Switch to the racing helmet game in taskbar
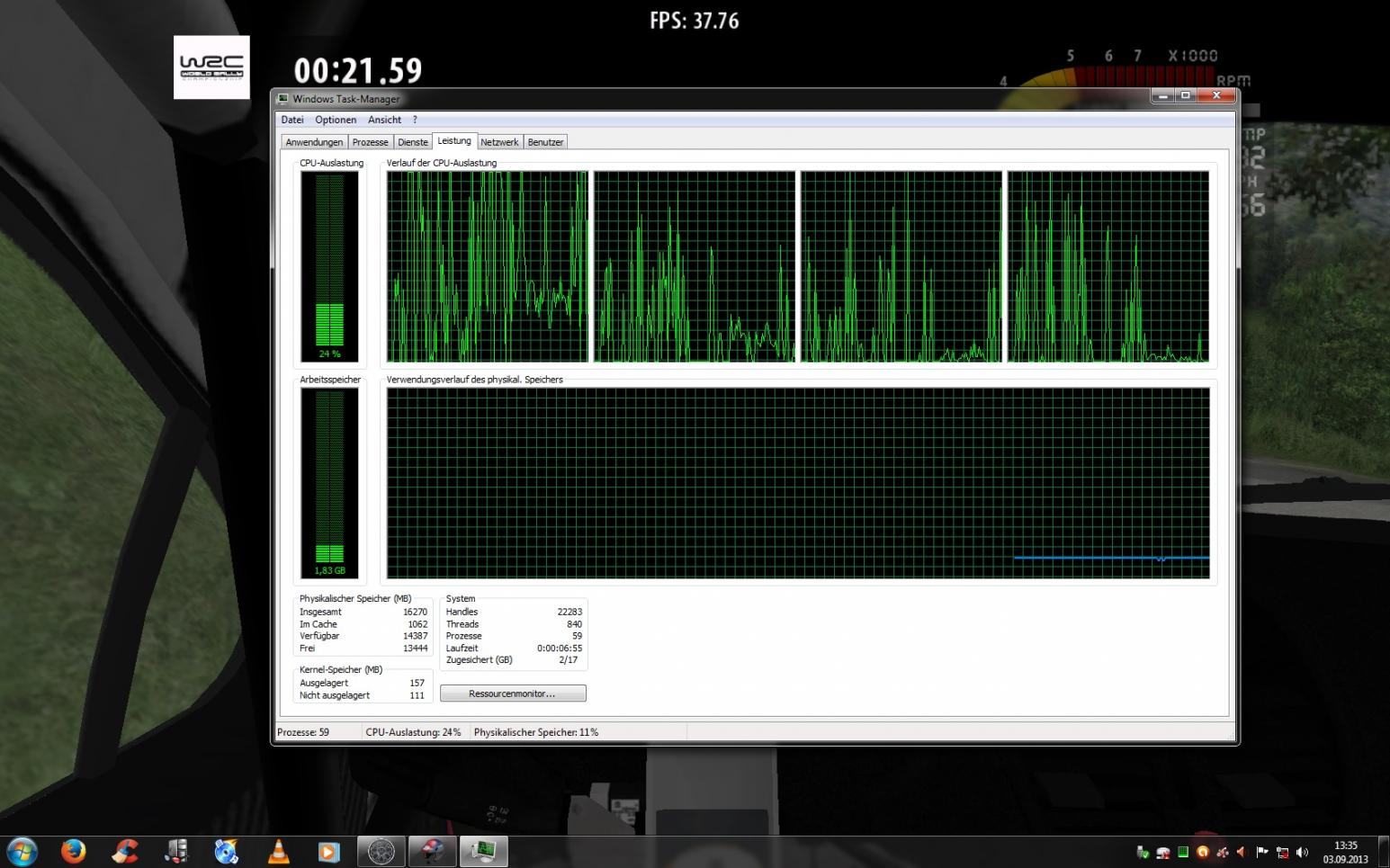The height and width of the screenshot is (868, 1390). coord(433,851)
